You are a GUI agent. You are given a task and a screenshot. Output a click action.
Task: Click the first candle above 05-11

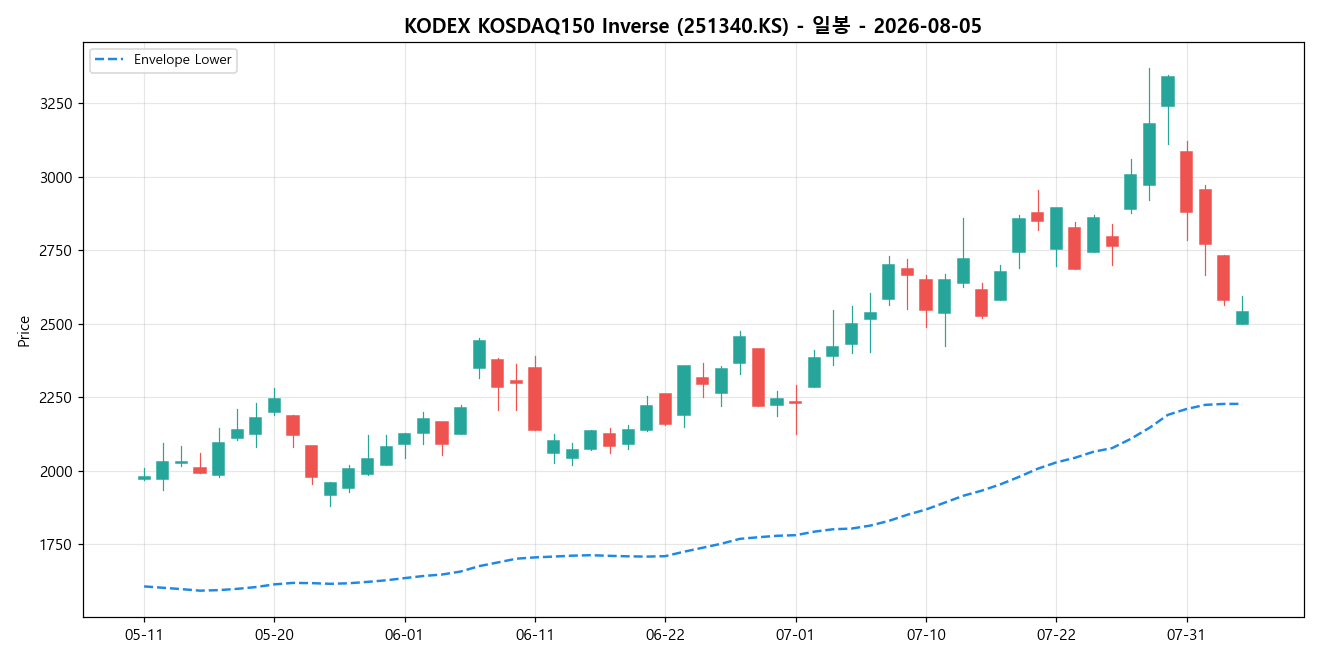(x=144, y=478)
